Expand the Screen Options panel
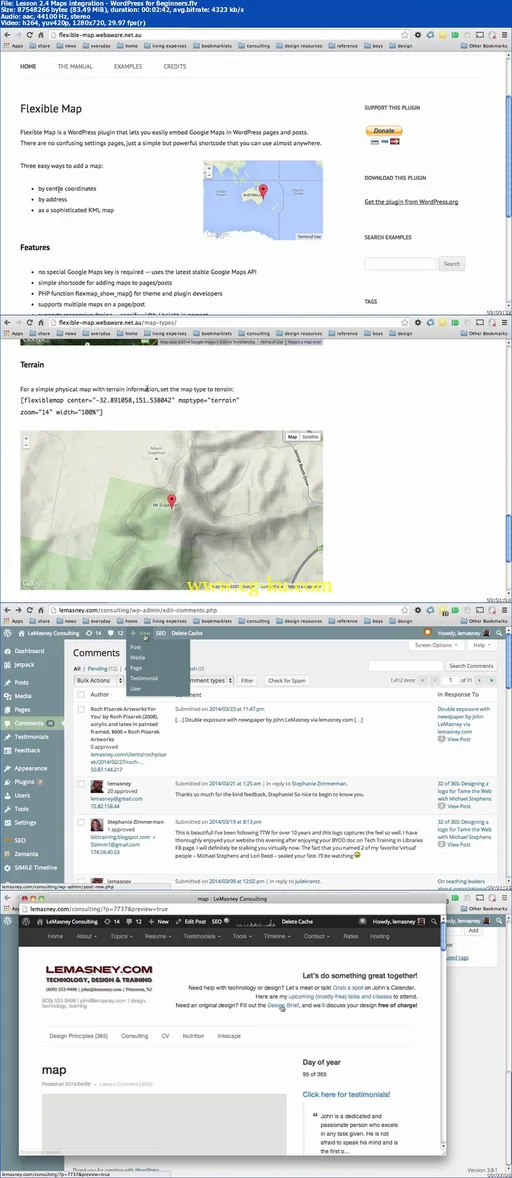 click(x=434, y=645)
